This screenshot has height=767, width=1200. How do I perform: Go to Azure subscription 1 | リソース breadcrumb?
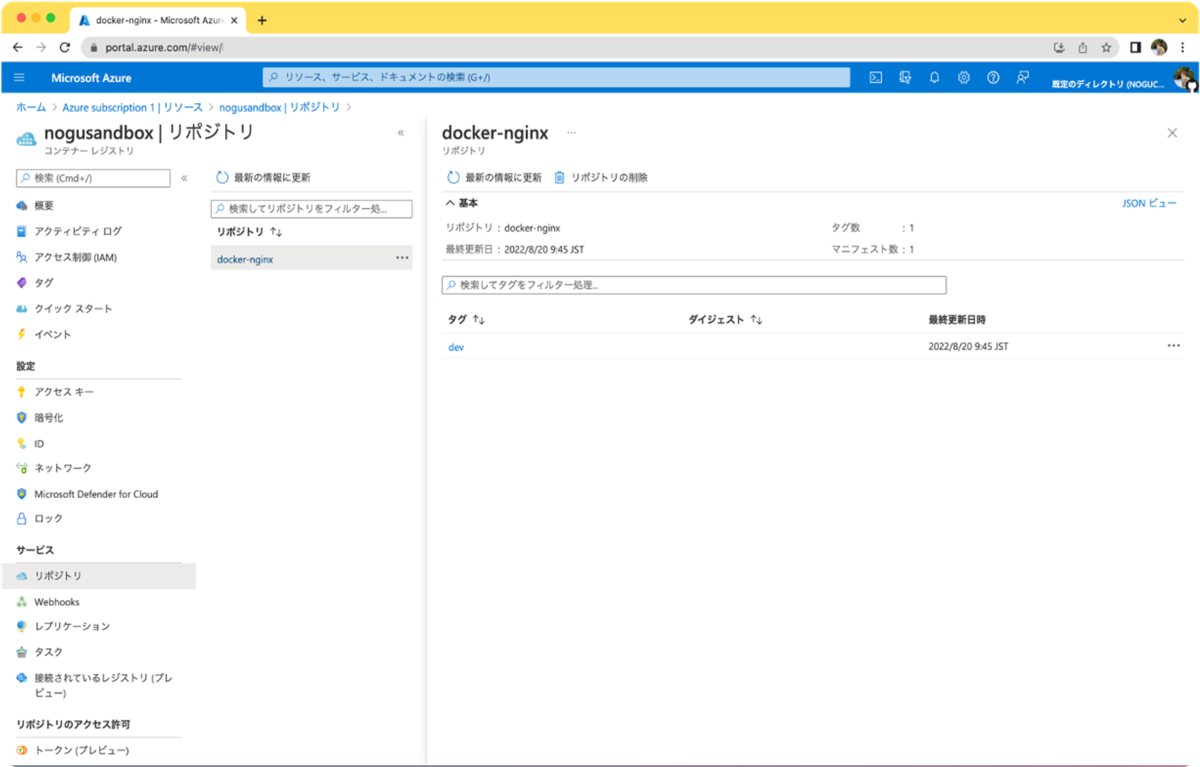(x=132, y=107)
